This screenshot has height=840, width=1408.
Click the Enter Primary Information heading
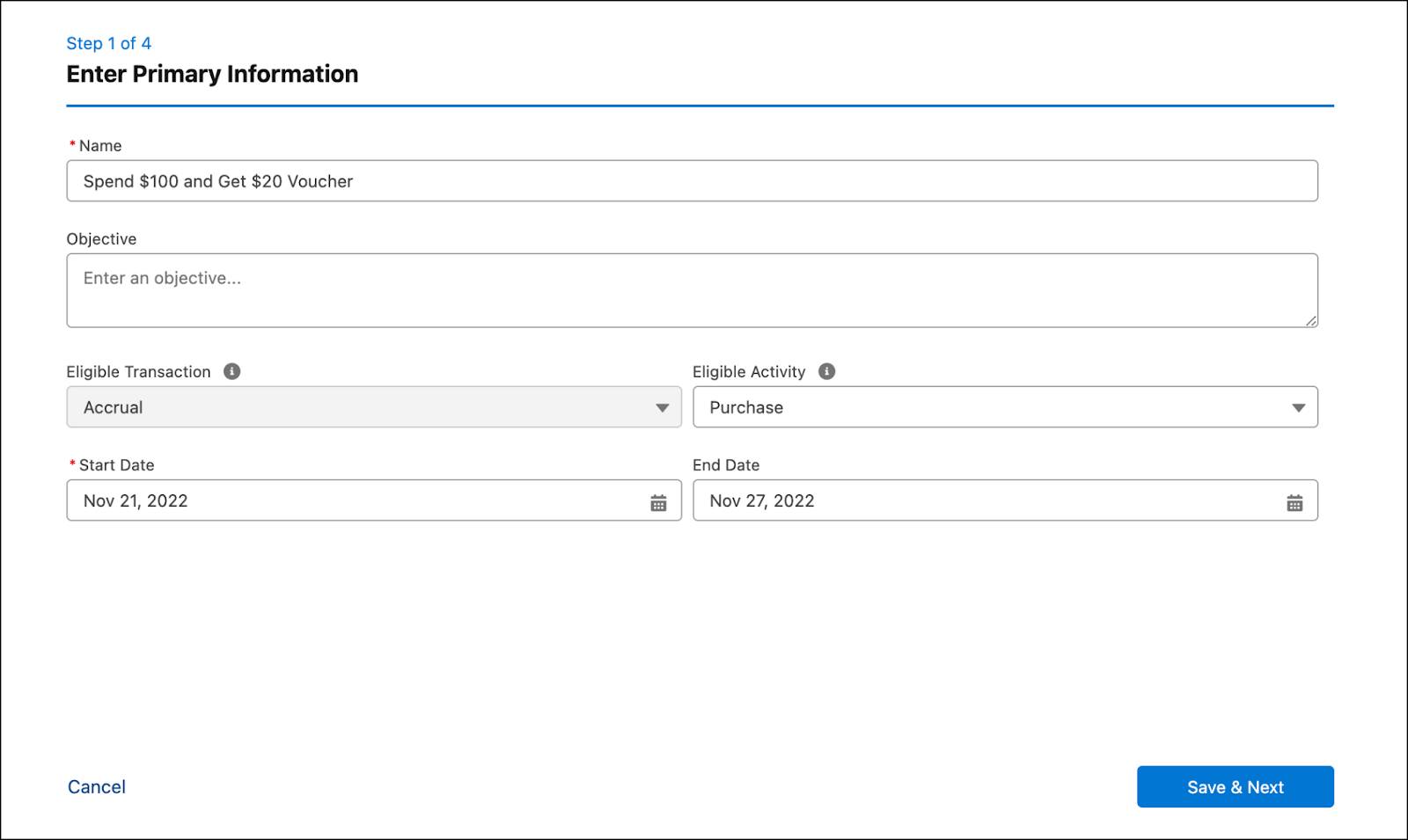pos(211,74)
